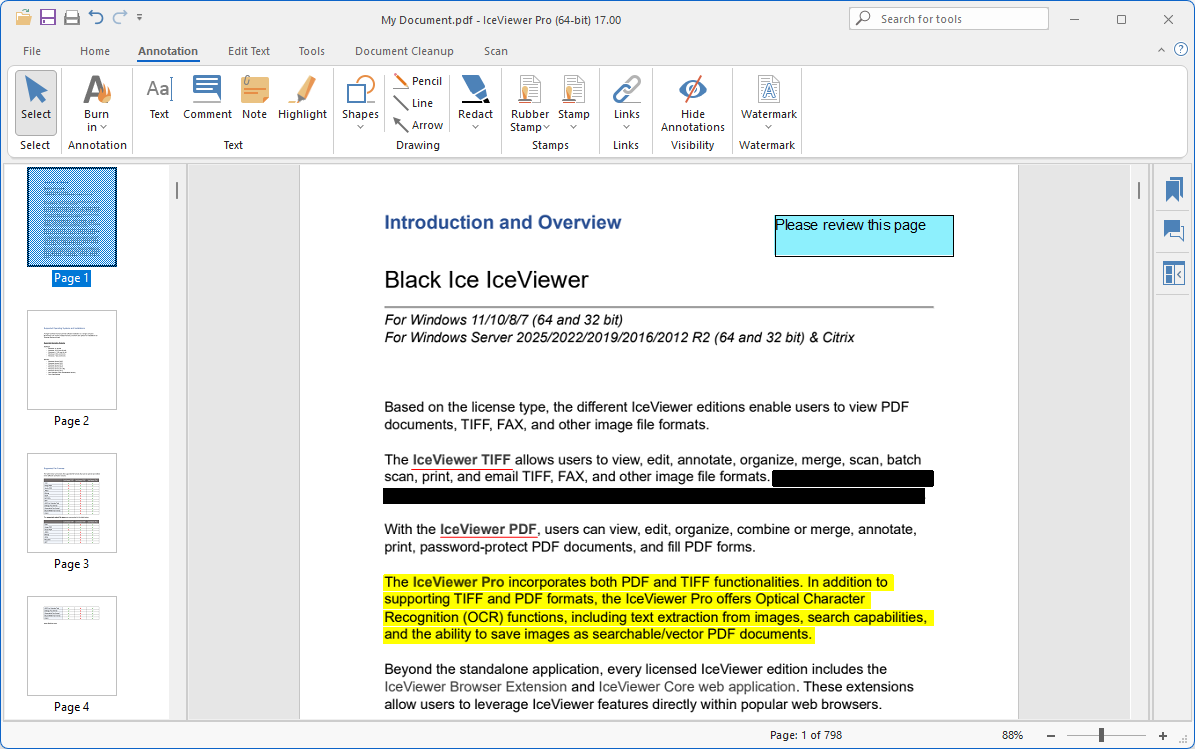
Task: Open the Document Cleanup tab
Action: (404, 51)
